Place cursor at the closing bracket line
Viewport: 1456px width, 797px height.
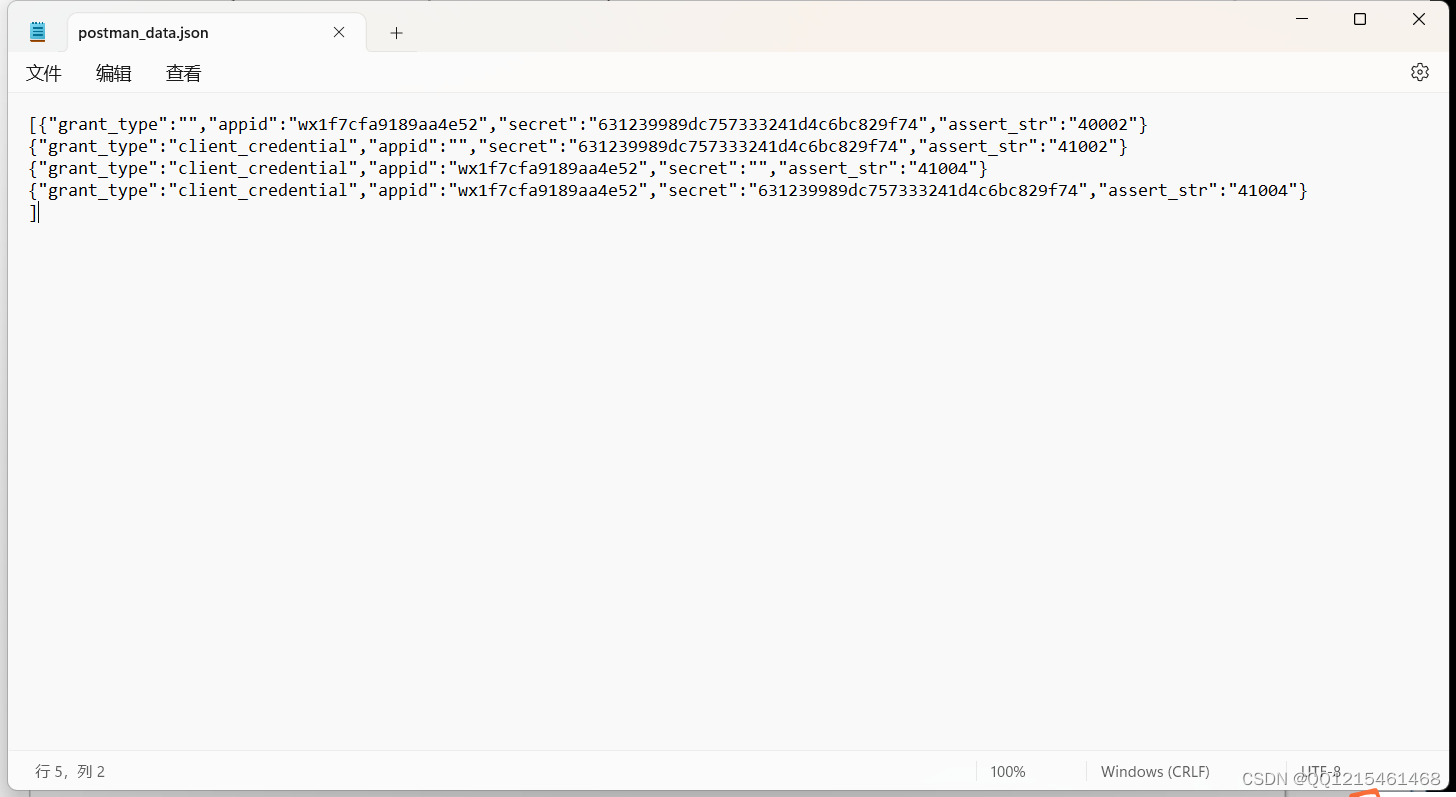(33, 213)
